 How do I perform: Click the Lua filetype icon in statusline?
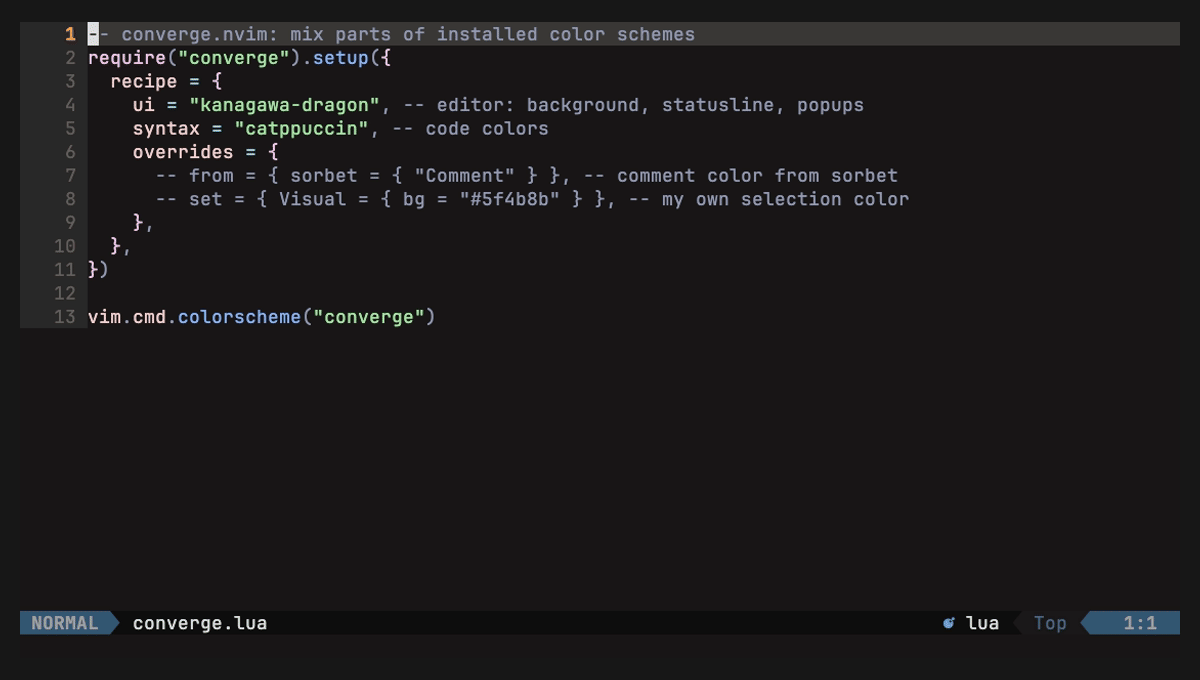(x=949, y=623)
